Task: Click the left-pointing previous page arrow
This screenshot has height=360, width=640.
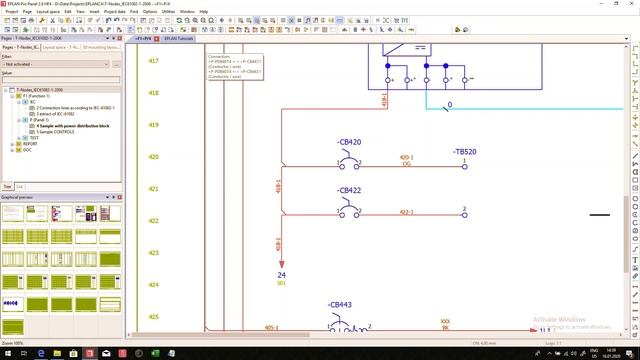Action: 222,20
